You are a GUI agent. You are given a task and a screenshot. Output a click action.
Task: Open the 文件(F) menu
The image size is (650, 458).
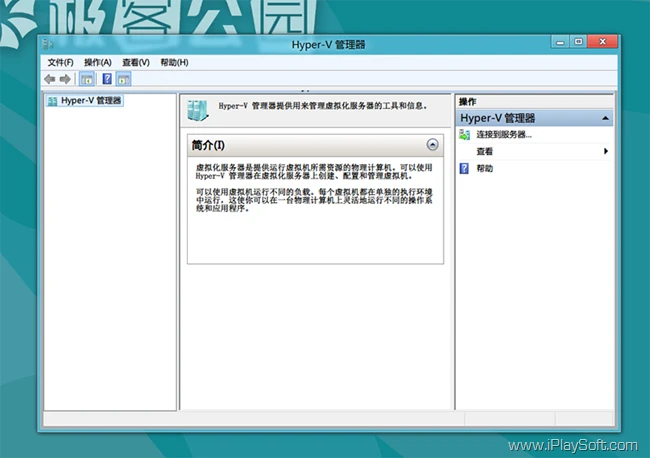pos(61,63)
